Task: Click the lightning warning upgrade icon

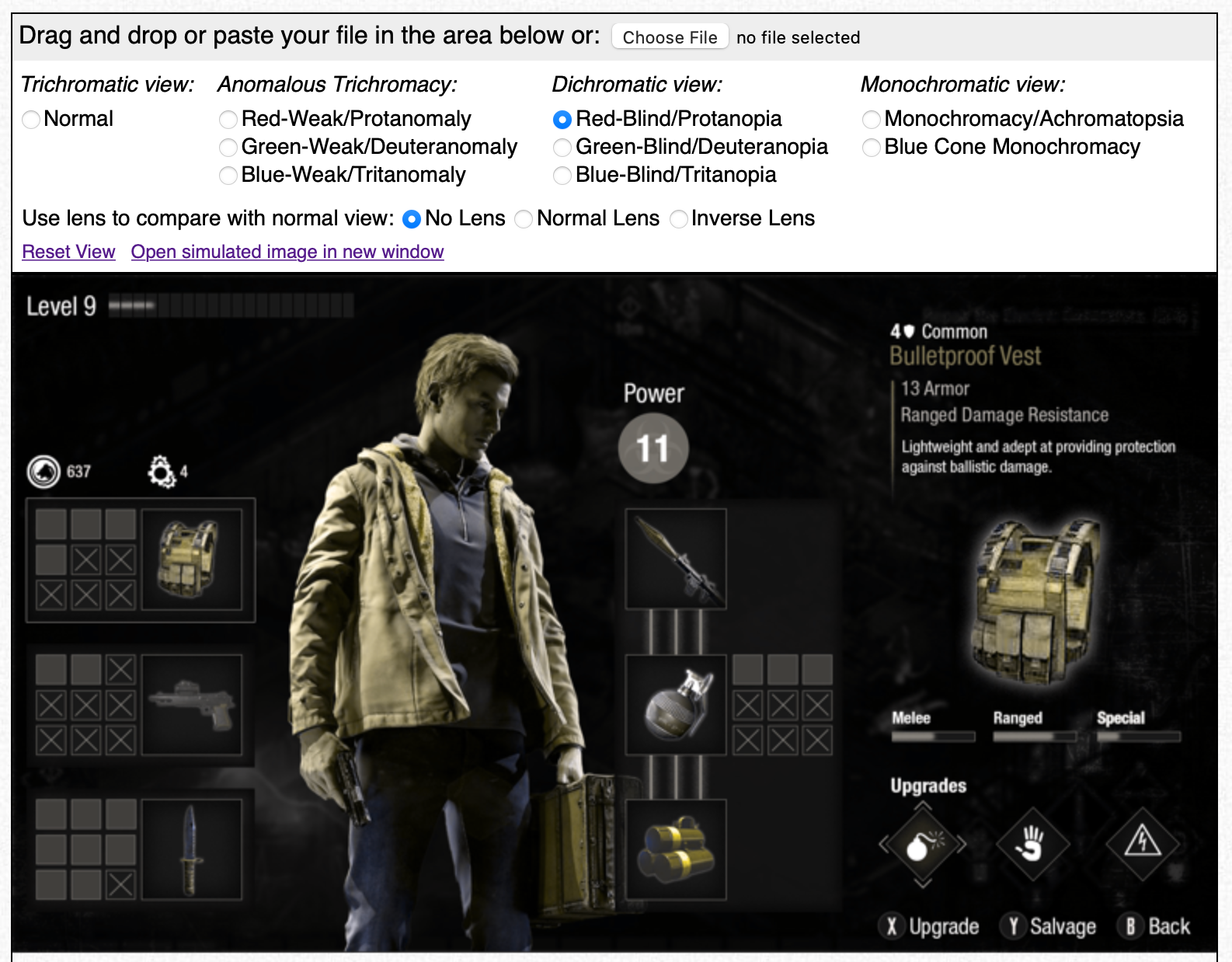Action: 1143,843
